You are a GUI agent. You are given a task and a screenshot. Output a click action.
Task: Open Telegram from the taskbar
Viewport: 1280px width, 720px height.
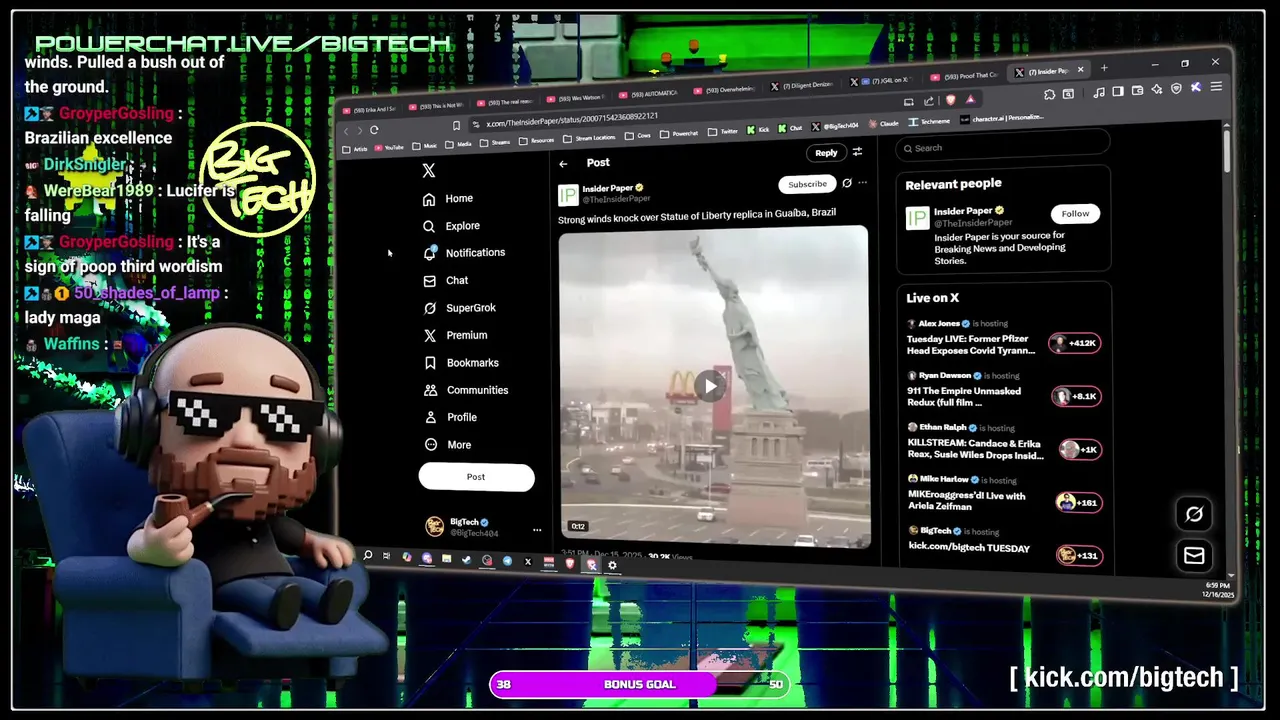(507, 561)
